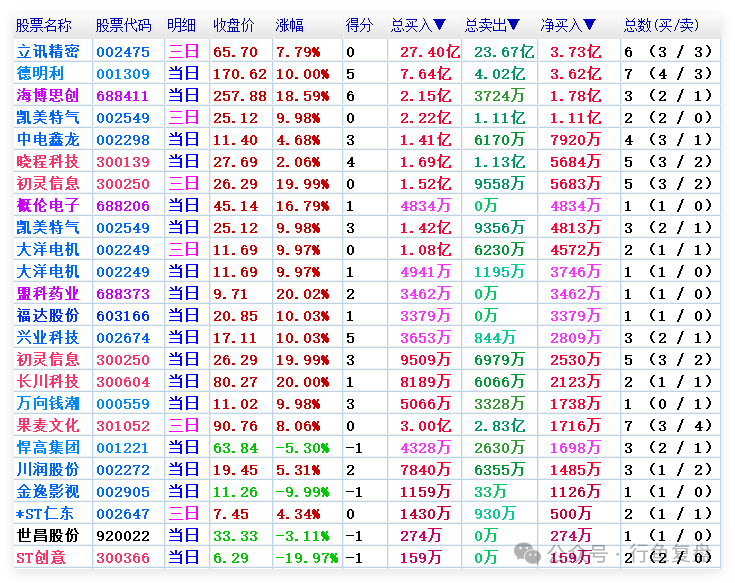Open 当日 detail for 海博思创
This screenshot has height=583, width=735.
click(x=184, y=96)
